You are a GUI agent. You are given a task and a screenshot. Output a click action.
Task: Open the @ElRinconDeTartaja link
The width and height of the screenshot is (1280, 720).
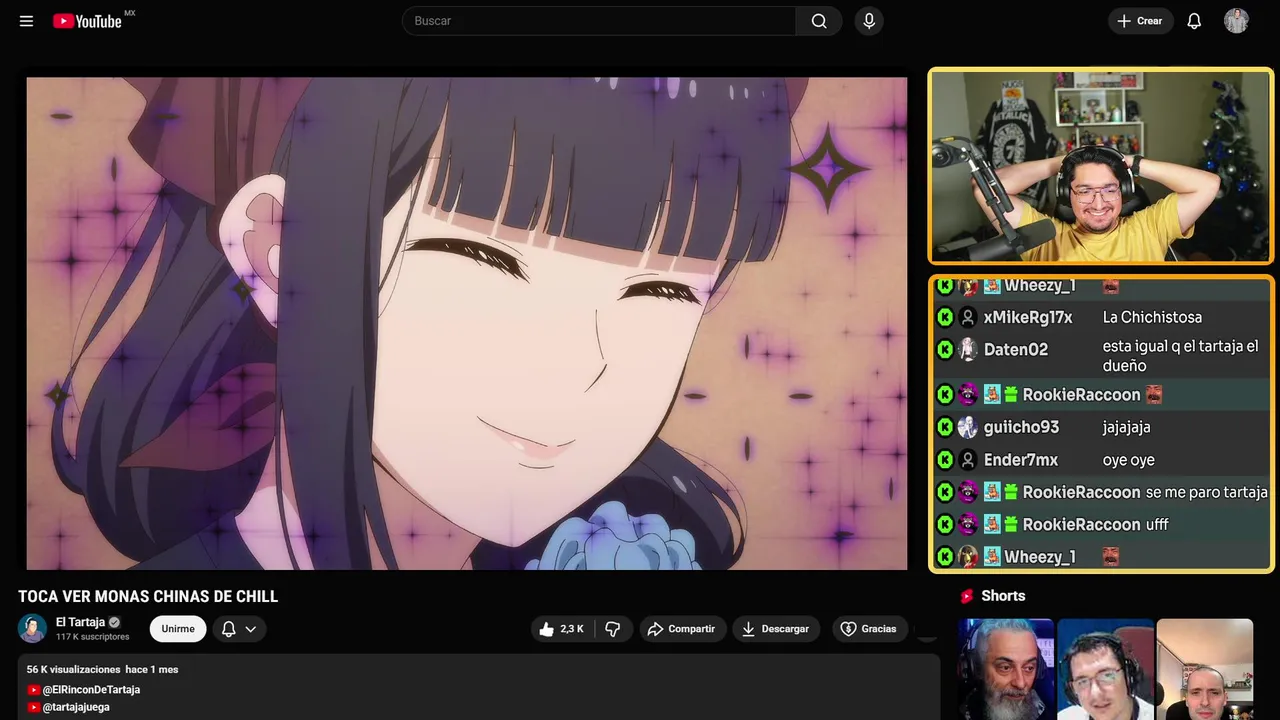91,690
